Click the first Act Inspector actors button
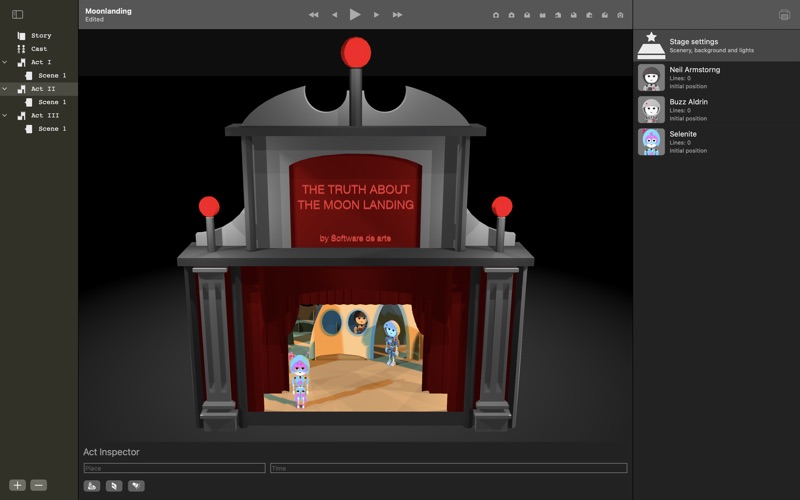The width and height of the screenshot is (800, 500). [92, 486]
